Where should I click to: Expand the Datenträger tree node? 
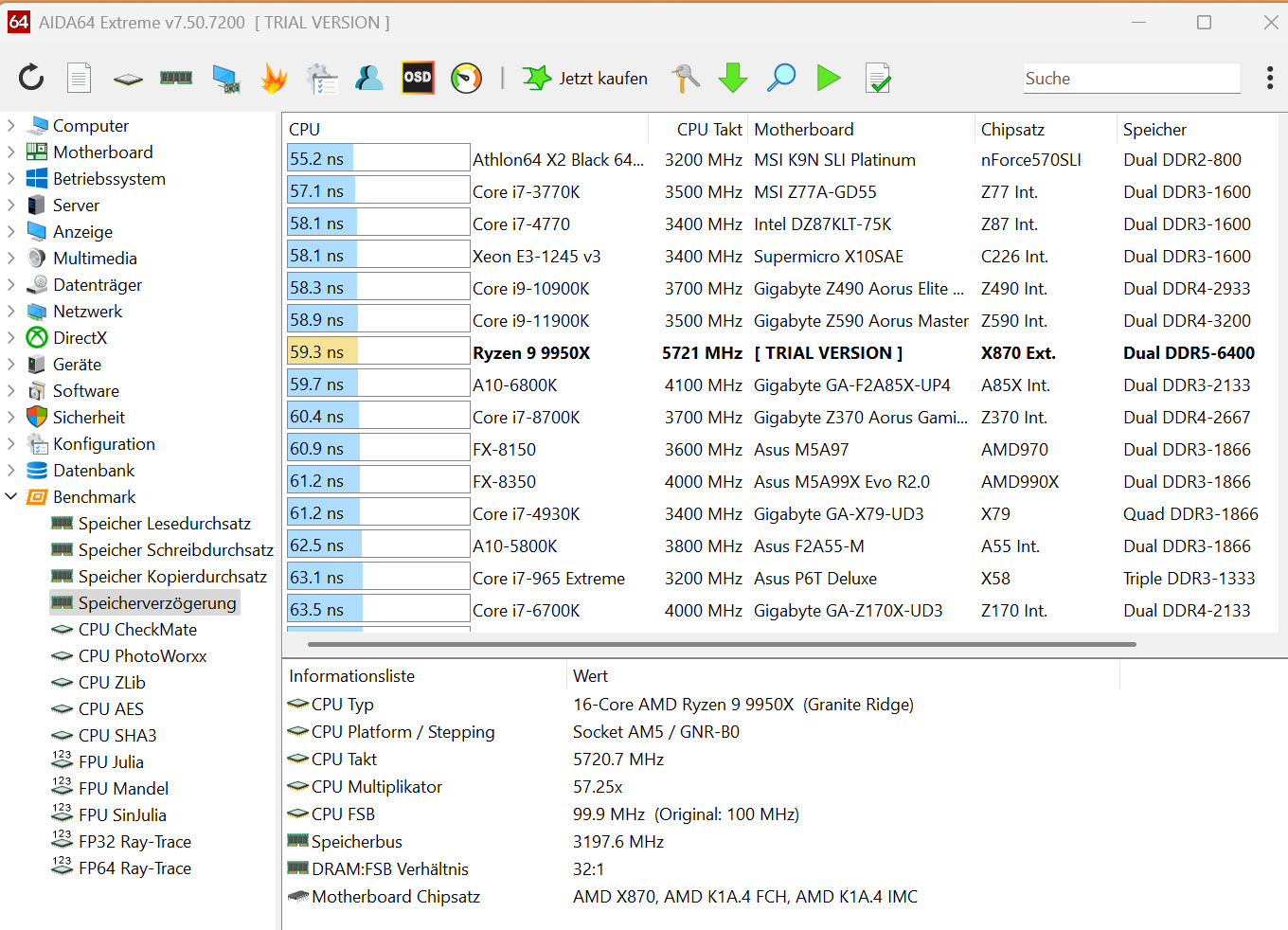tap(11, 284)
